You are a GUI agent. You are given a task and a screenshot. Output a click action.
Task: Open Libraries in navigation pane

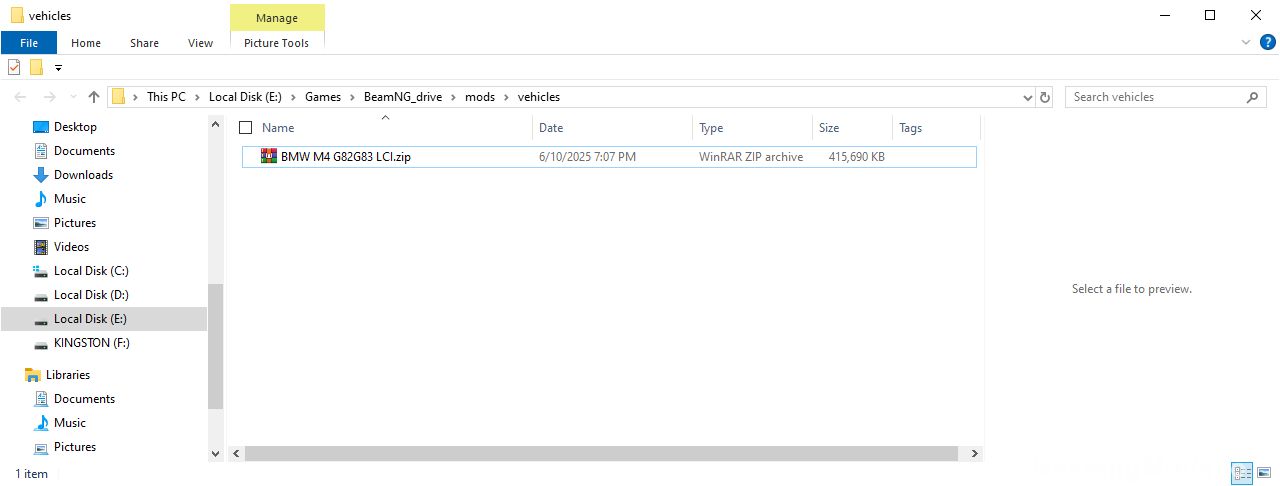[68, 375]
